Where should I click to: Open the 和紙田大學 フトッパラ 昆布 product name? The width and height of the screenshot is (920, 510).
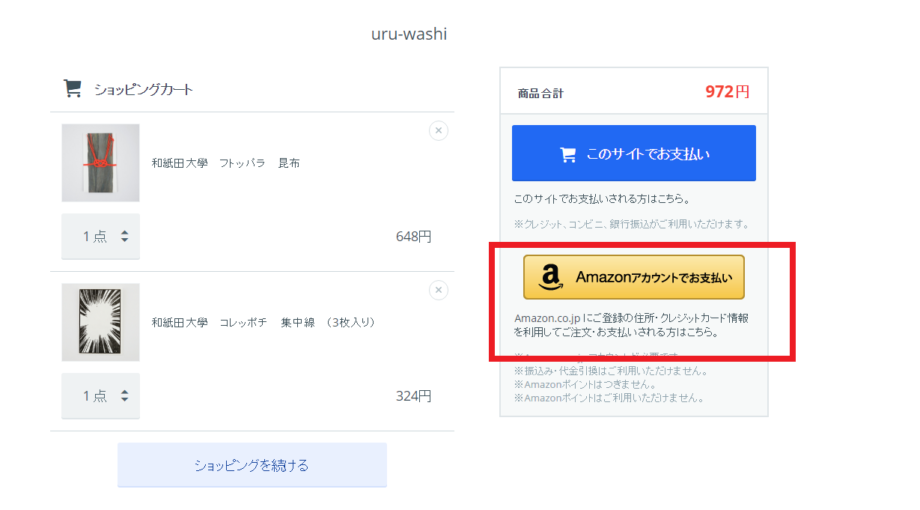(x=225, y=163)
